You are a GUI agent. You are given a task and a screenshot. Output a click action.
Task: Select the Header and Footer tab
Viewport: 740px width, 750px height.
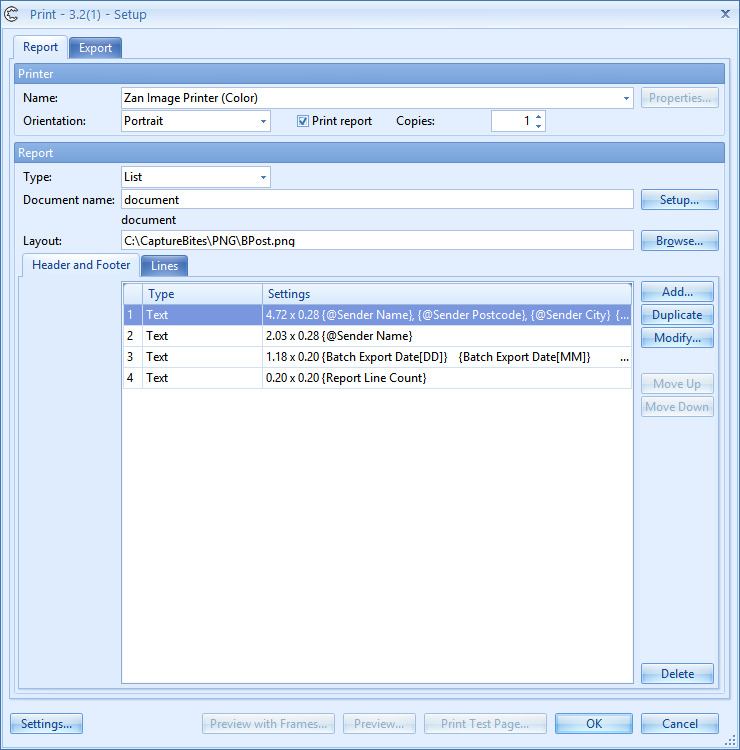pyautogui.click(x=81, y=266)
